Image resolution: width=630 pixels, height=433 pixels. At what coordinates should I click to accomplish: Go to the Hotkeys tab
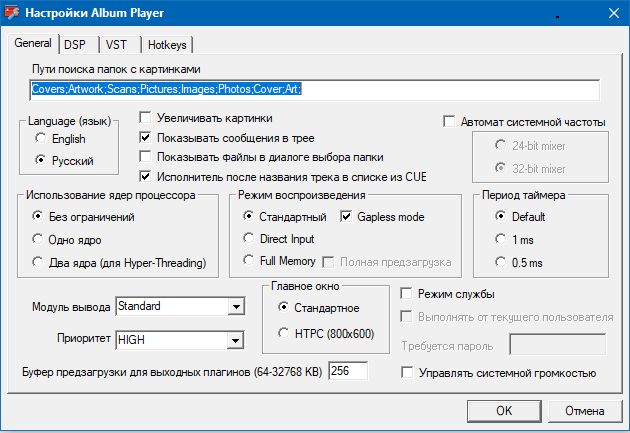166,45
